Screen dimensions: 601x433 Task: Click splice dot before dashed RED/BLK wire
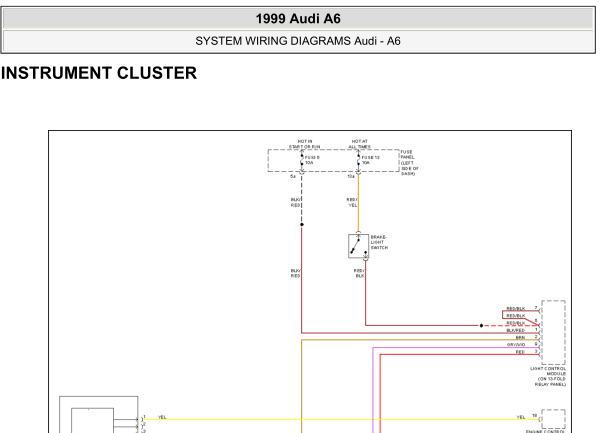(481, 326)
